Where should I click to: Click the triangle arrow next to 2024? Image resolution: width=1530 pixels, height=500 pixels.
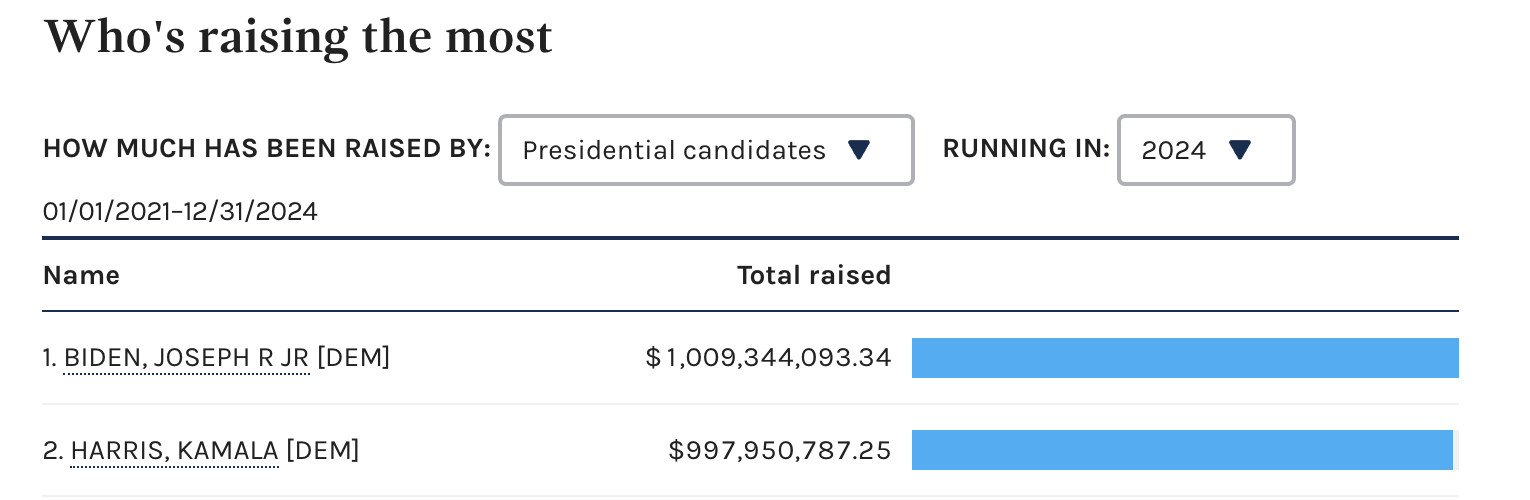coord(1239,151)
